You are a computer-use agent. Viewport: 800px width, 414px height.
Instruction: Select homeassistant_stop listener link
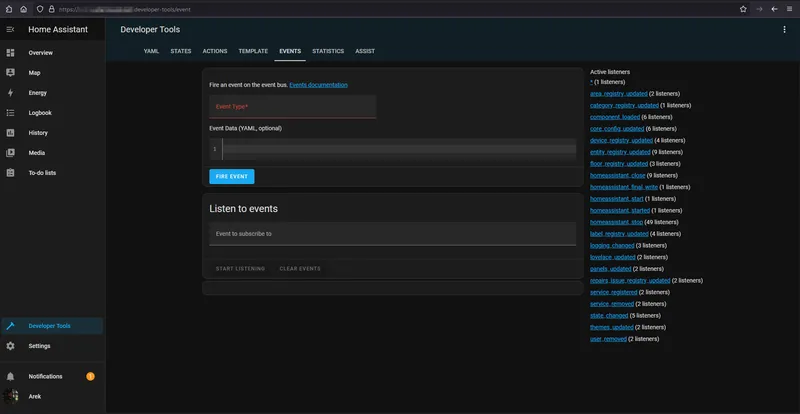click(x=616, y=222)
